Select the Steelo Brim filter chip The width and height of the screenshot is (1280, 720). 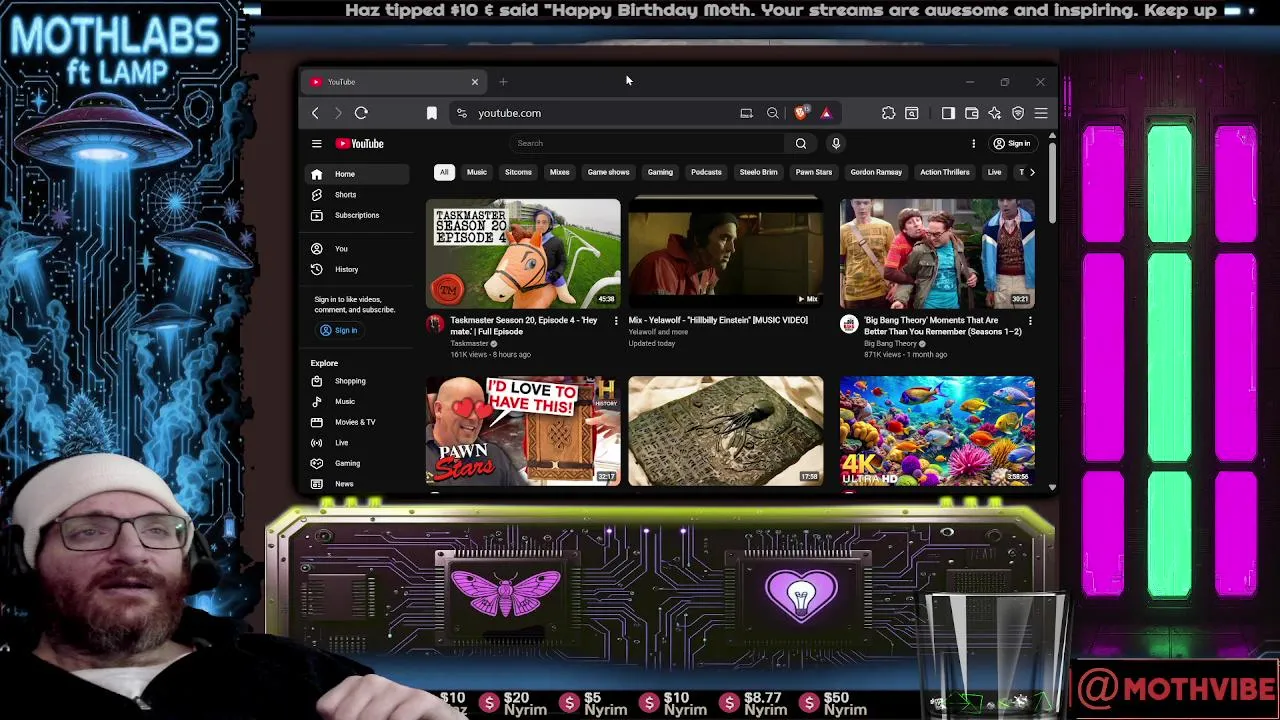click(x=758, y=172)
